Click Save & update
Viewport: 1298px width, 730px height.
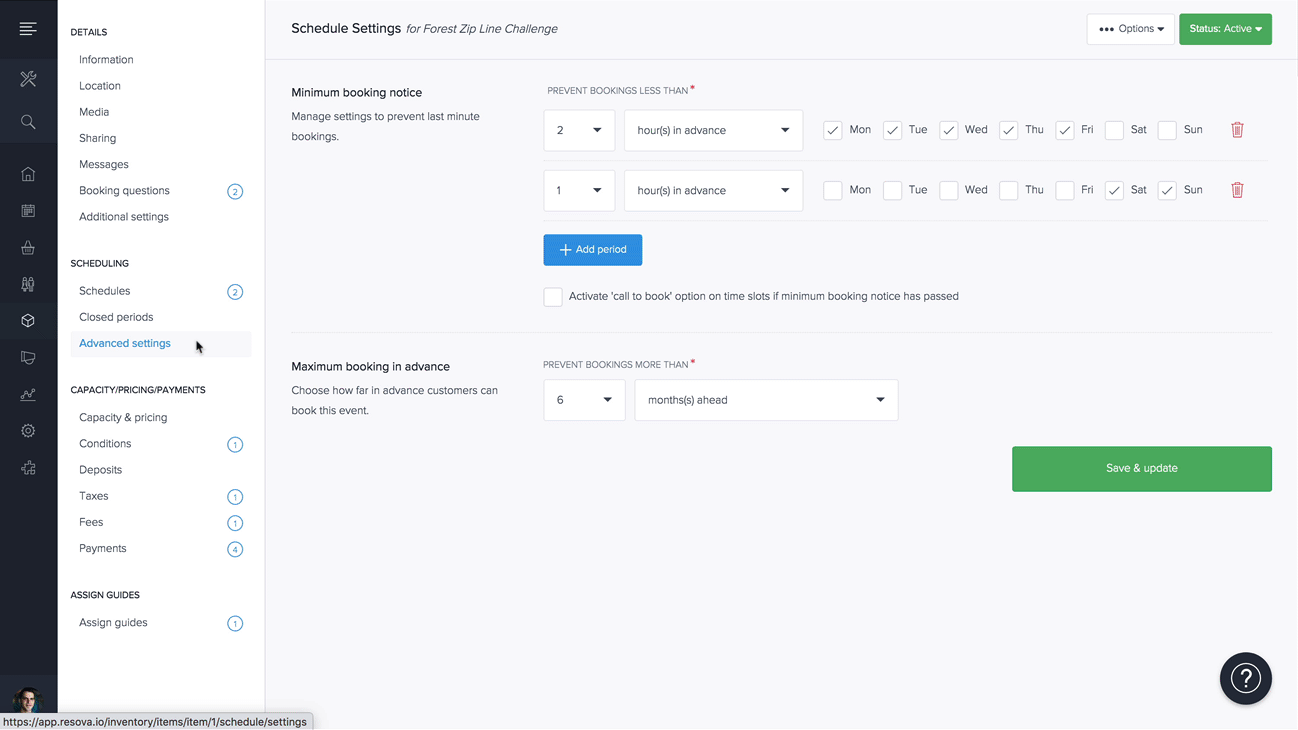point(1141,468)
